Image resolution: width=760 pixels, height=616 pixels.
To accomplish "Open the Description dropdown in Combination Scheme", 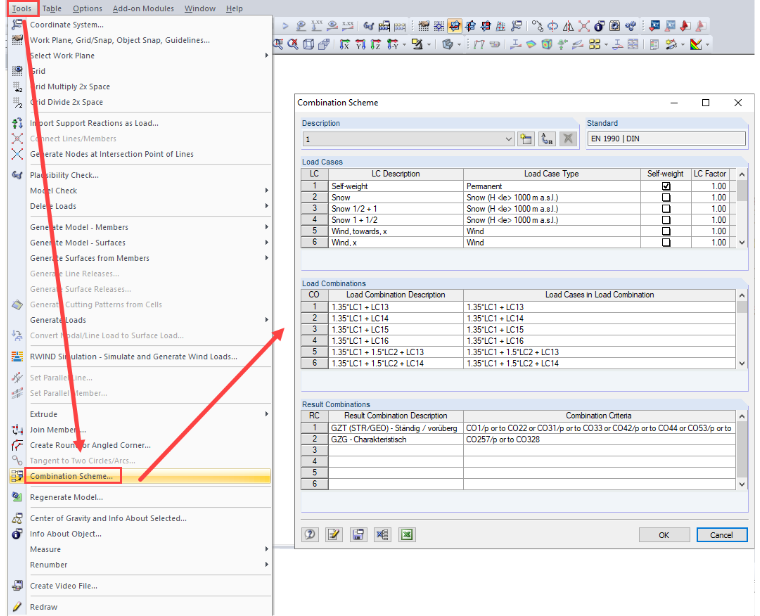I will [508, 139].
